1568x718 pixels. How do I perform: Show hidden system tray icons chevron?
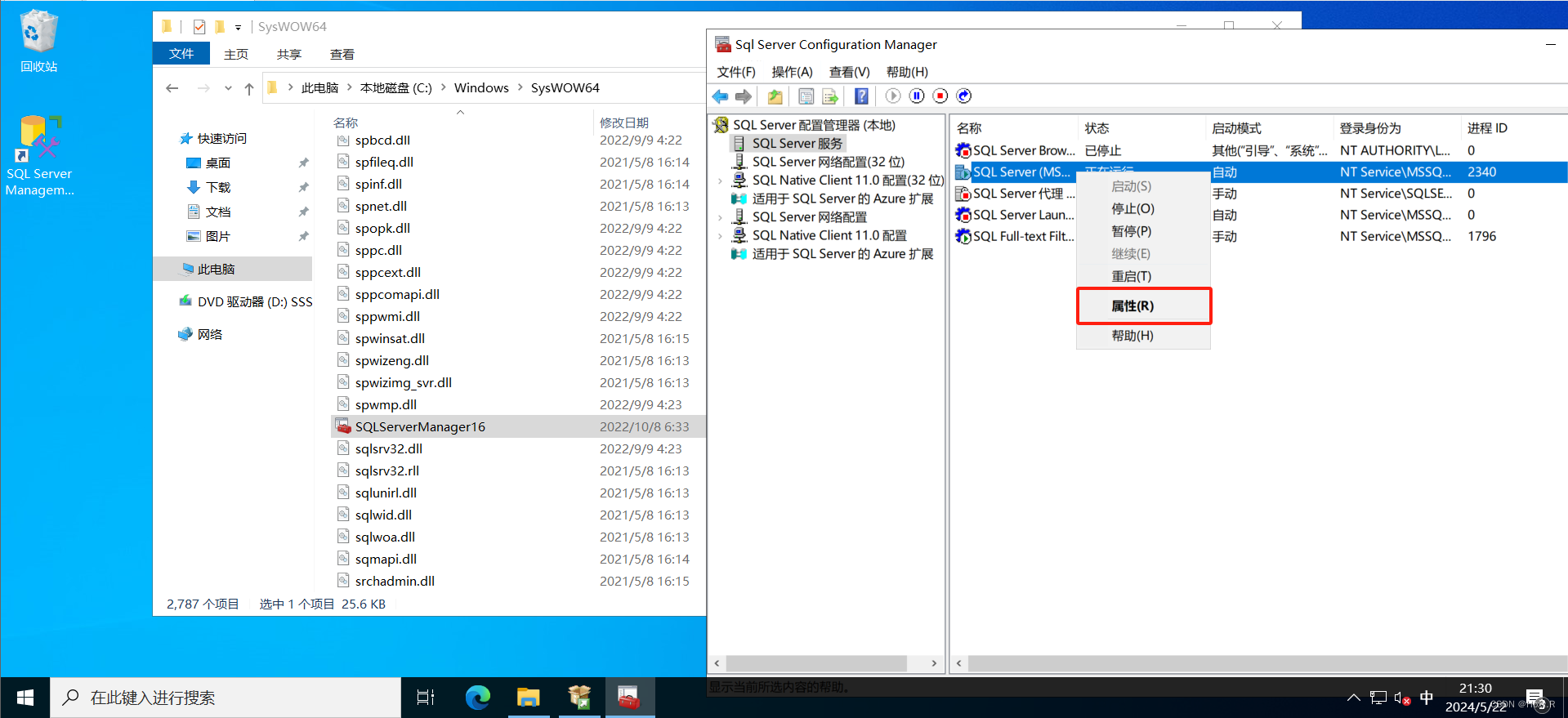1354,698
